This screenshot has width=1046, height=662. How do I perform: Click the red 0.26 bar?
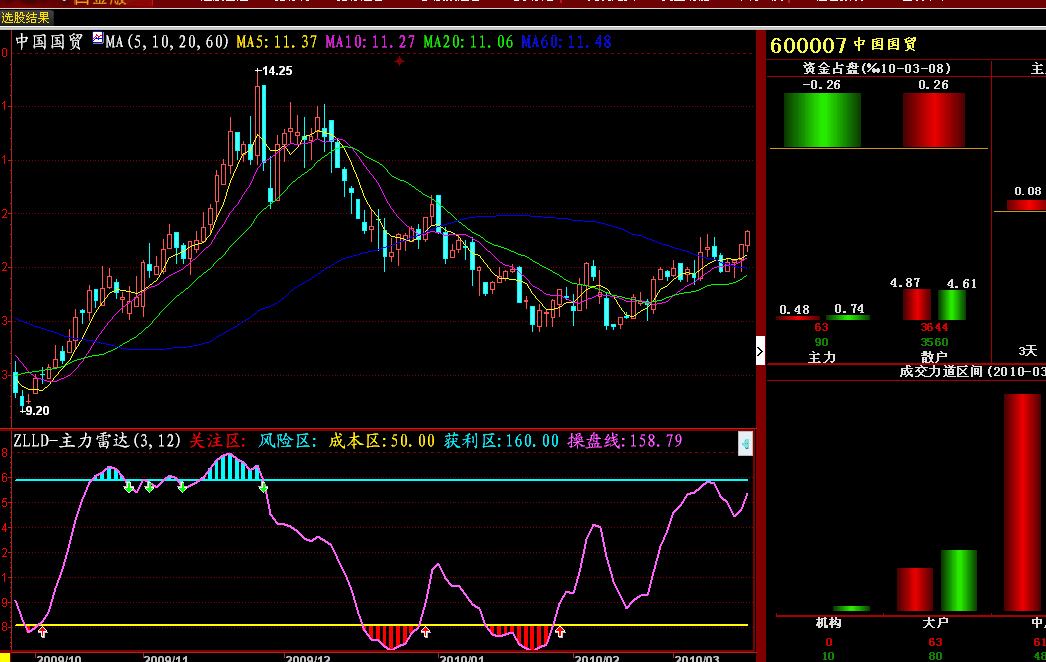click(x=933, y=120)
